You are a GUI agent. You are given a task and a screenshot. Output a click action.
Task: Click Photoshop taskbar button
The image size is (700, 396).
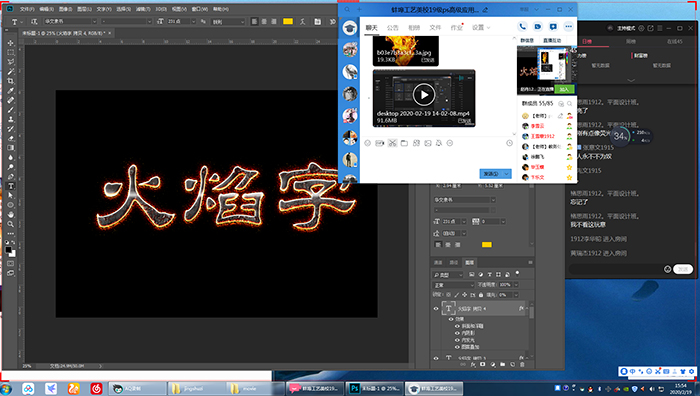click(x=375, y=388)
